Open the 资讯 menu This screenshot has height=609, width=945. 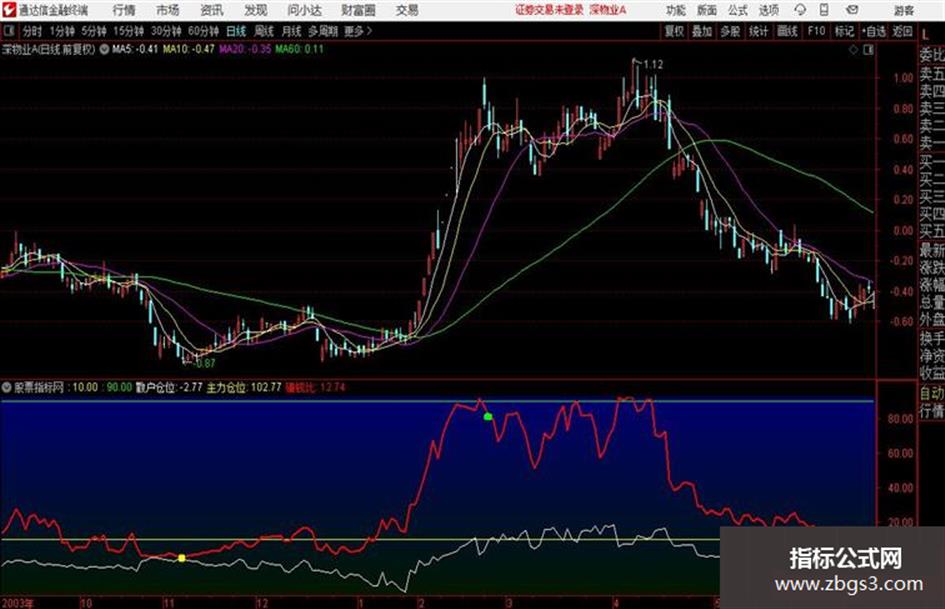pyautogui.click(x=212, y=10)
